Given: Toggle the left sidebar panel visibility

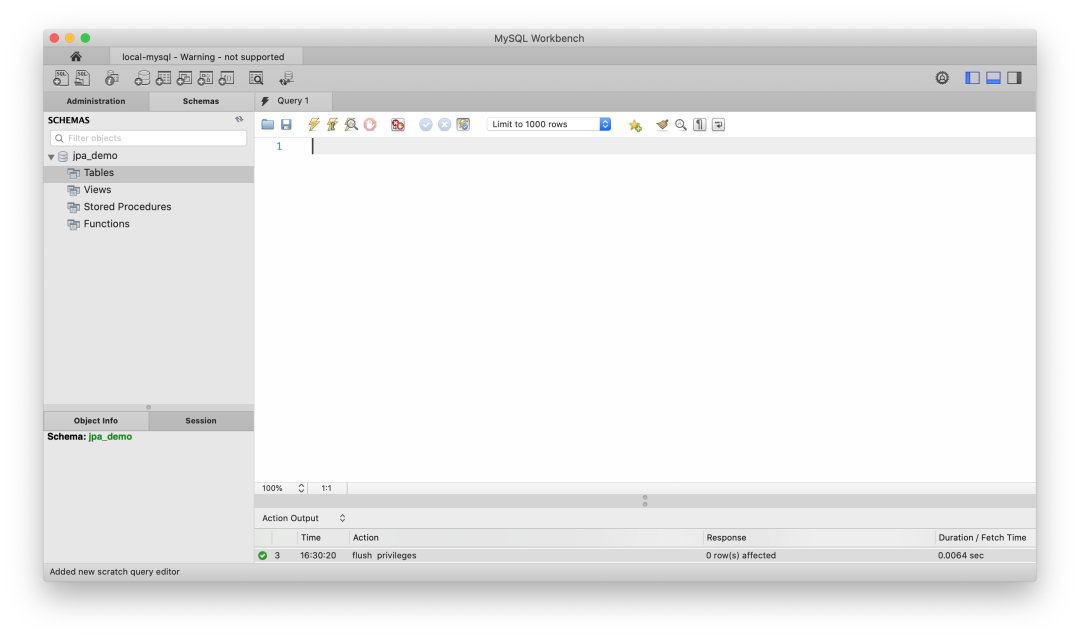Looking at the screenshot, I should click(972, 78).
